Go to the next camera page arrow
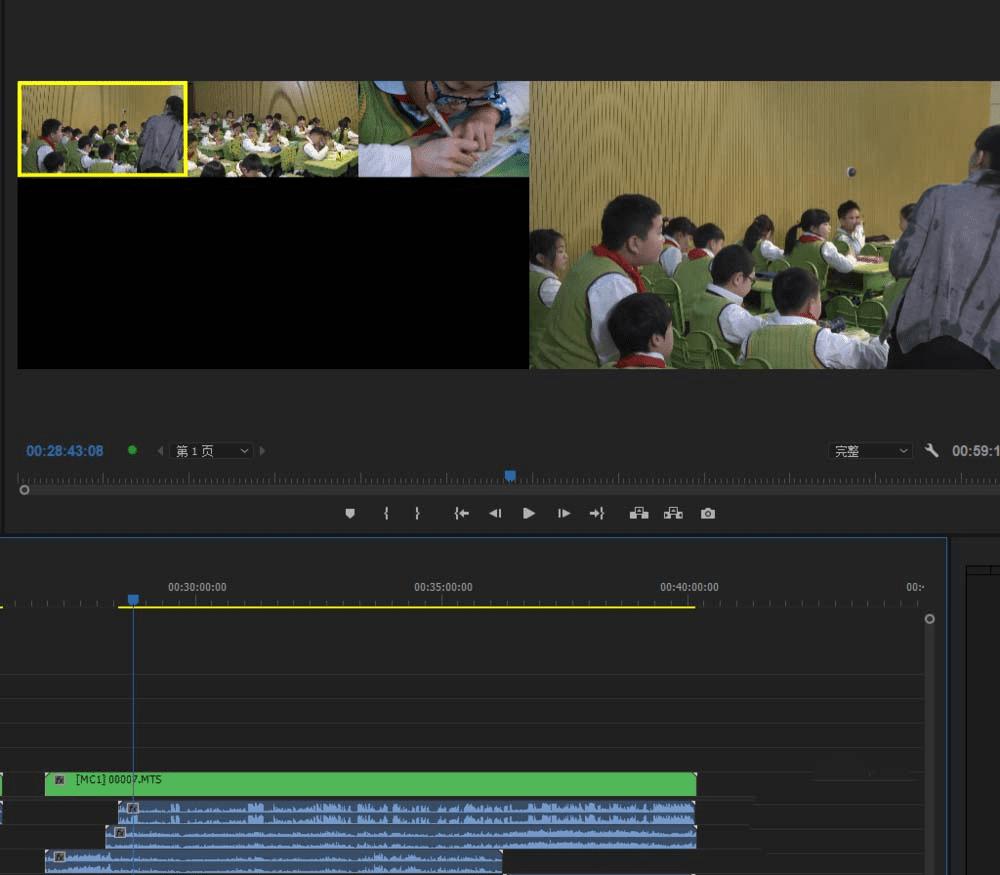1000x875 pixels. click(263, 451)
